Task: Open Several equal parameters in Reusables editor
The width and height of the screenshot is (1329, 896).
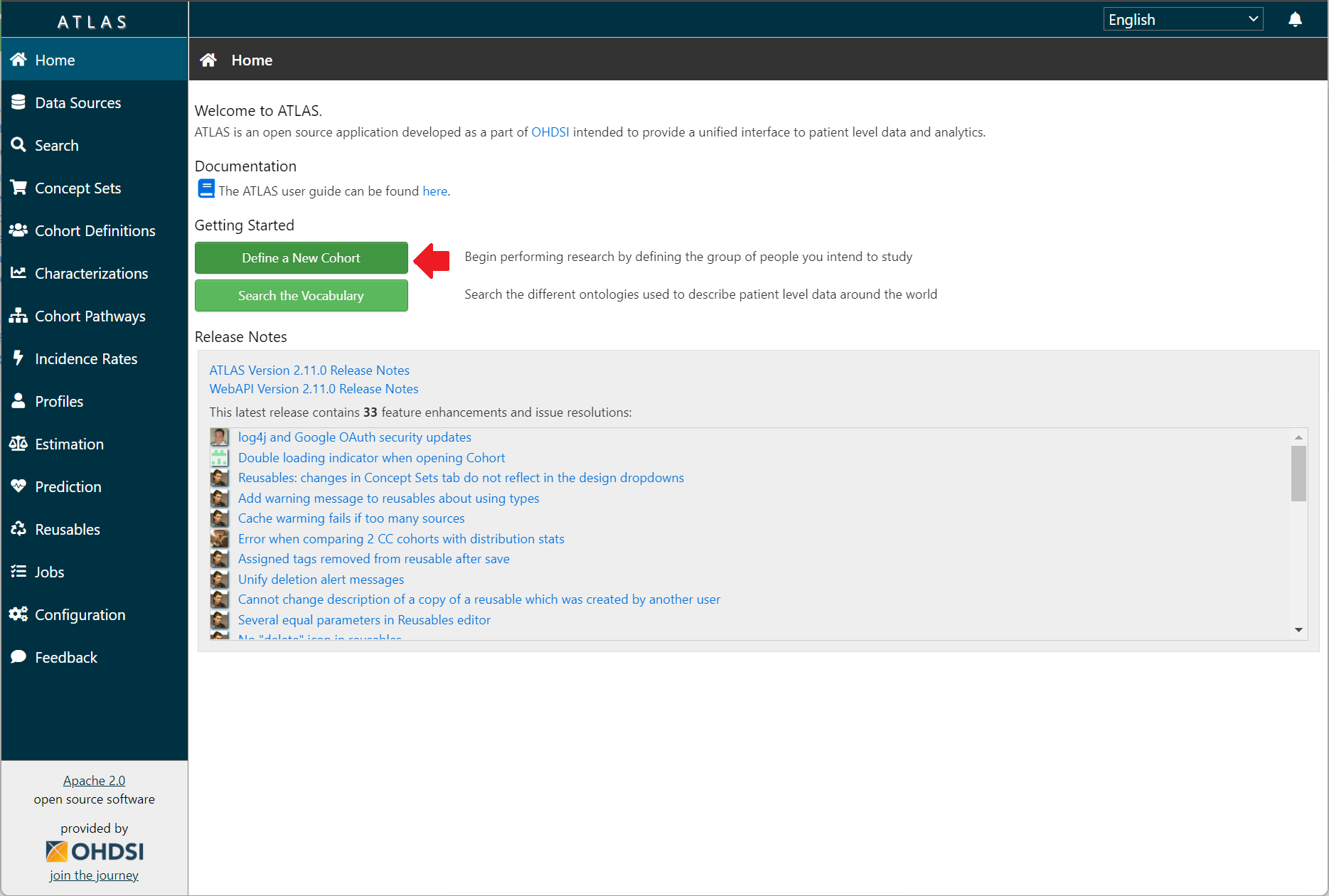Action: [364, 620]
